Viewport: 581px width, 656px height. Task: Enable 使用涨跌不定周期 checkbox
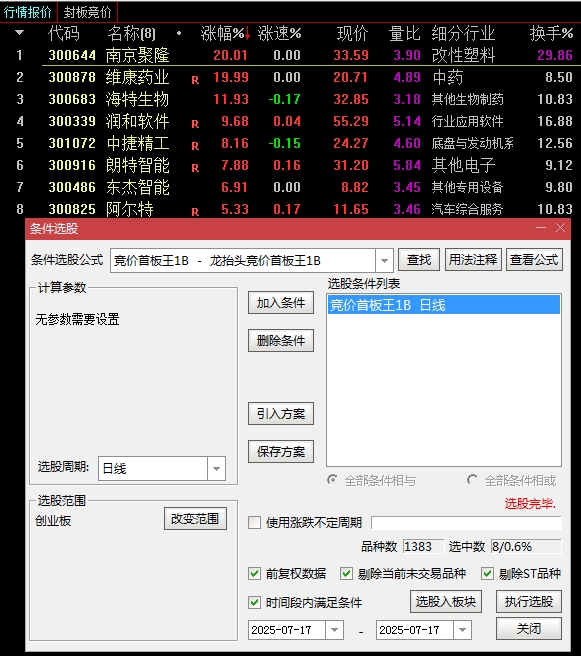pos(254,522)
